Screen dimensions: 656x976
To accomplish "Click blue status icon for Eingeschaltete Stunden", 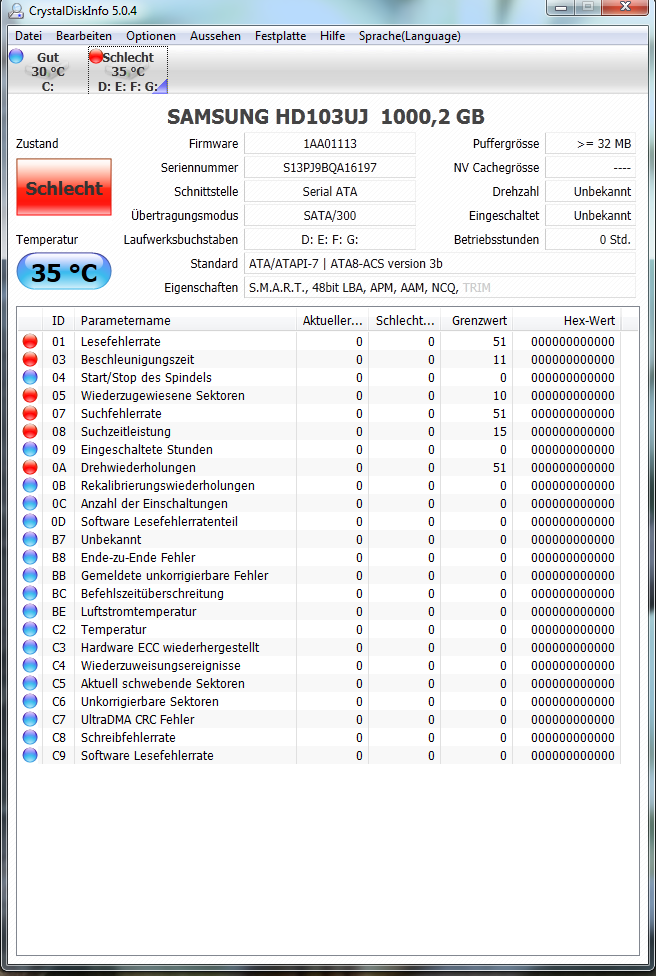I will pos(30,449).
